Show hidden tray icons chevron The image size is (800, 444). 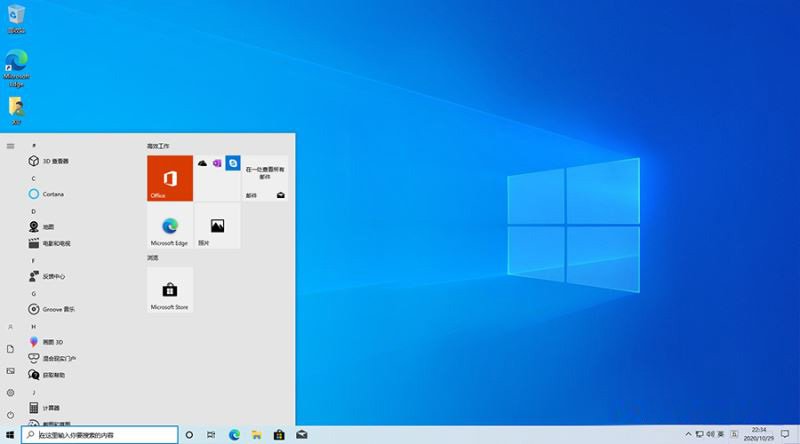click(688, 434)
